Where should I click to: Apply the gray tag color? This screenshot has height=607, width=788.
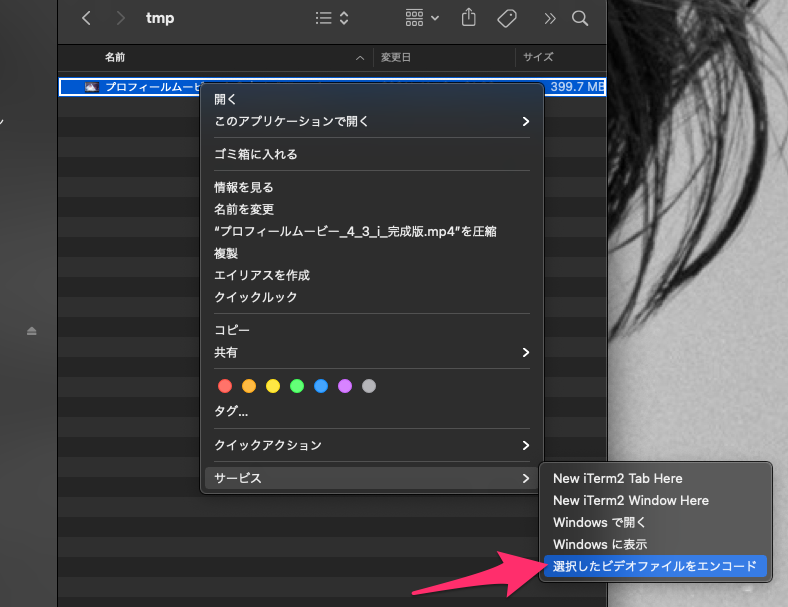(369, 386)
